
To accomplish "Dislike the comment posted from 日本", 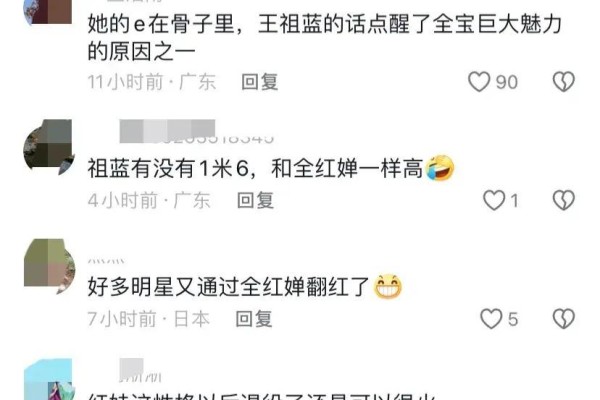I will pos(564,319).
